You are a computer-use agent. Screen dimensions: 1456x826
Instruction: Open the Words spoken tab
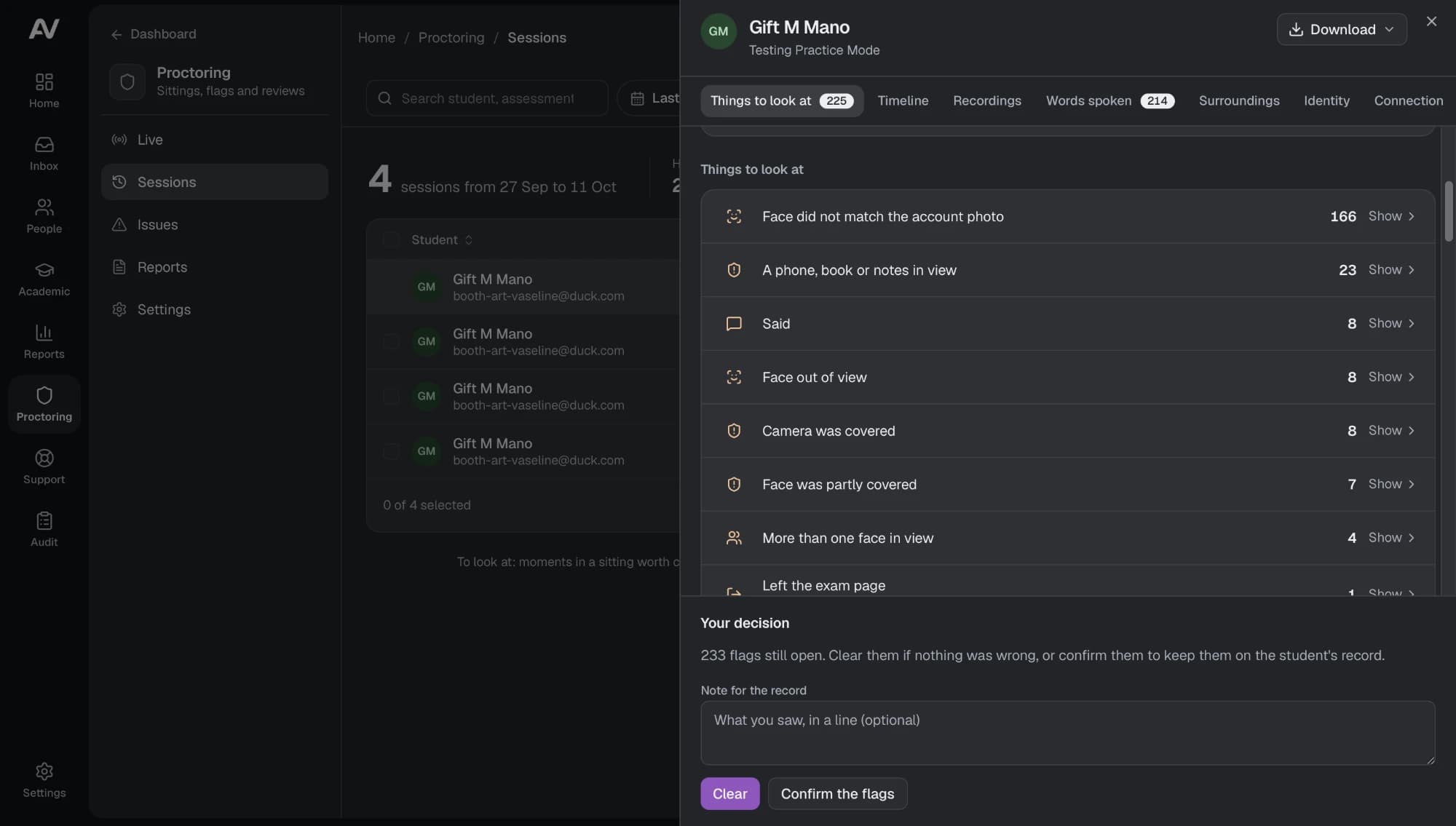(x=1109, y=101)
